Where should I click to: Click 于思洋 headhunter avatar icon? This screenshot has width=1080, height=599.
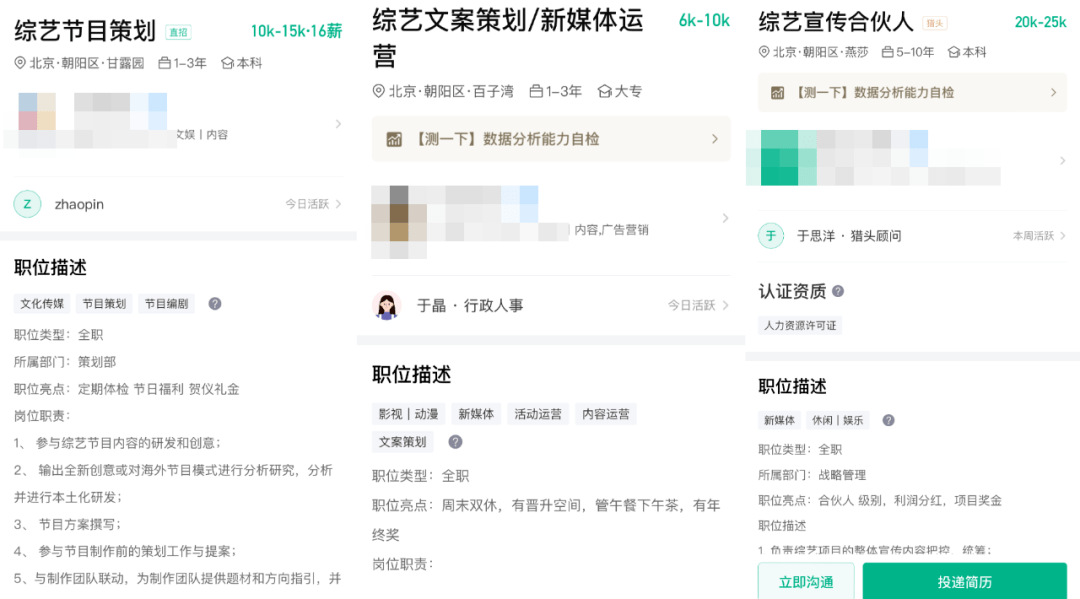[x=770, y=236]
